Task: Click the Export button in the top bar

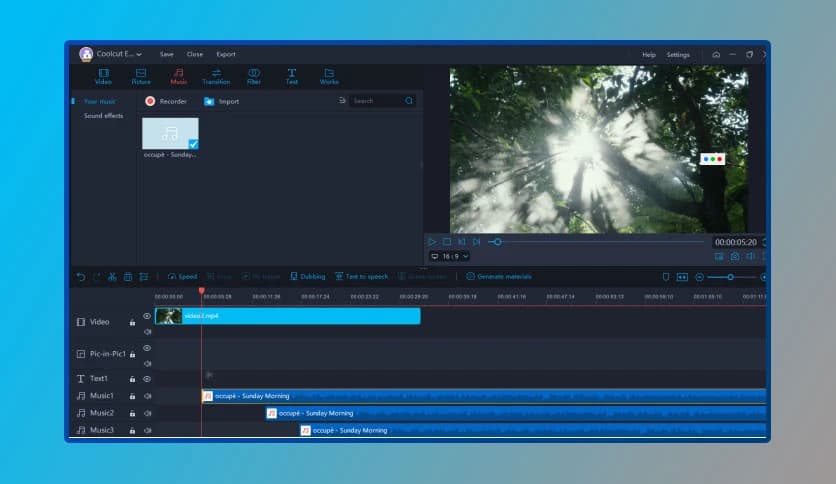Action: coord(226,55)
